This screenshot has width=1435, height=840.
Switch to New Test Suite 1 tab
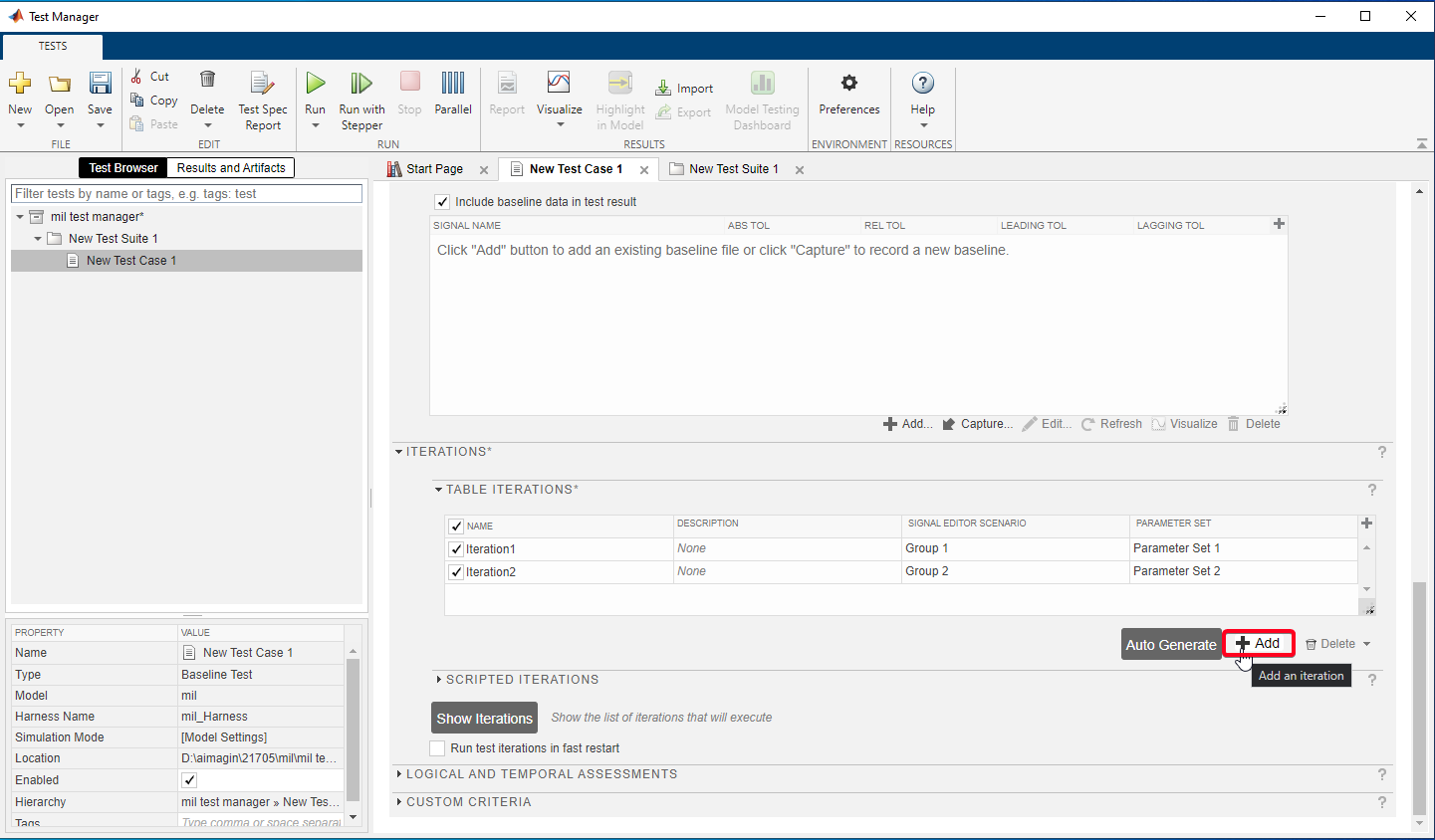(x=734, y=169)
